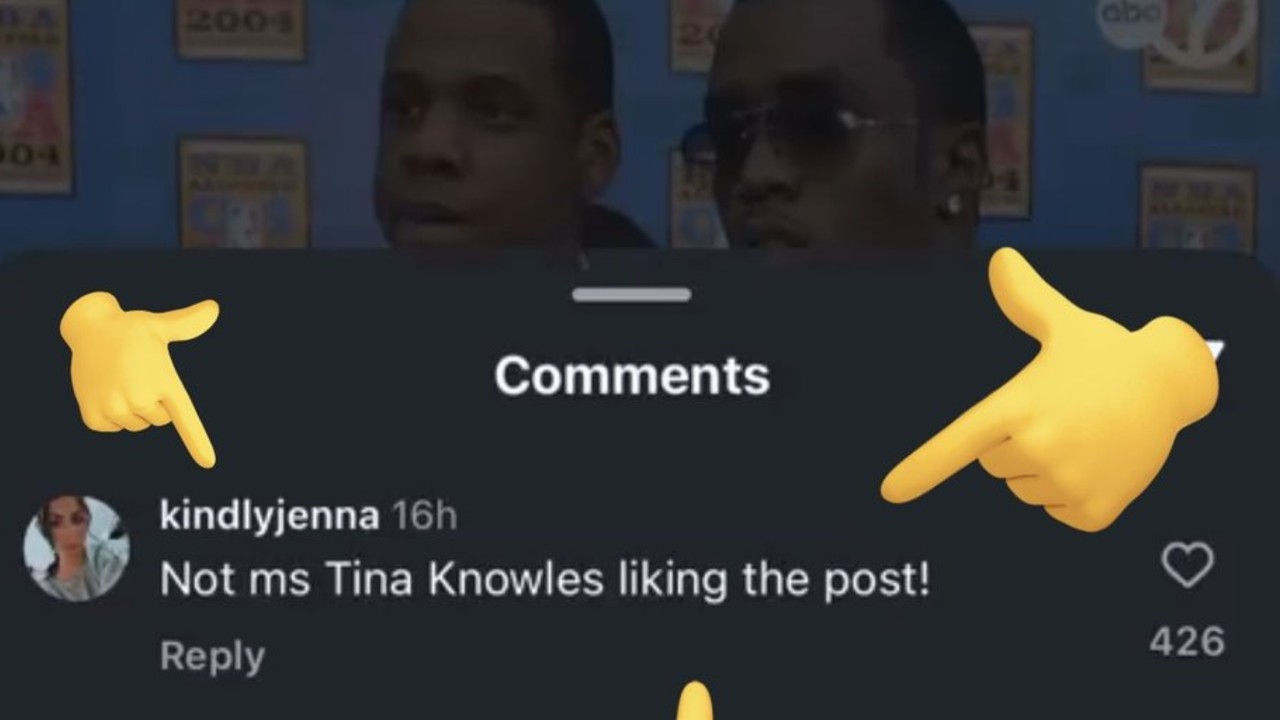Select the Comments header title
1280x720 pixels.
click(x=632, y=376)
